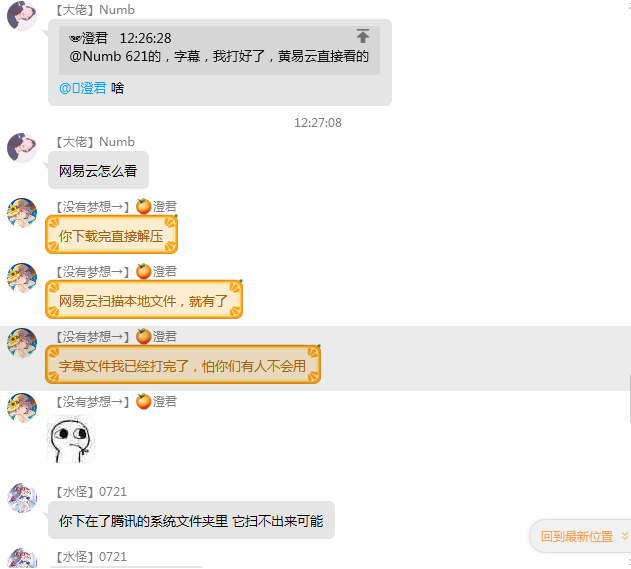Viewport: 631px width, 569px height.
Task: Open Numb's avatar next to 网易云怎么看
Action: 22,148
